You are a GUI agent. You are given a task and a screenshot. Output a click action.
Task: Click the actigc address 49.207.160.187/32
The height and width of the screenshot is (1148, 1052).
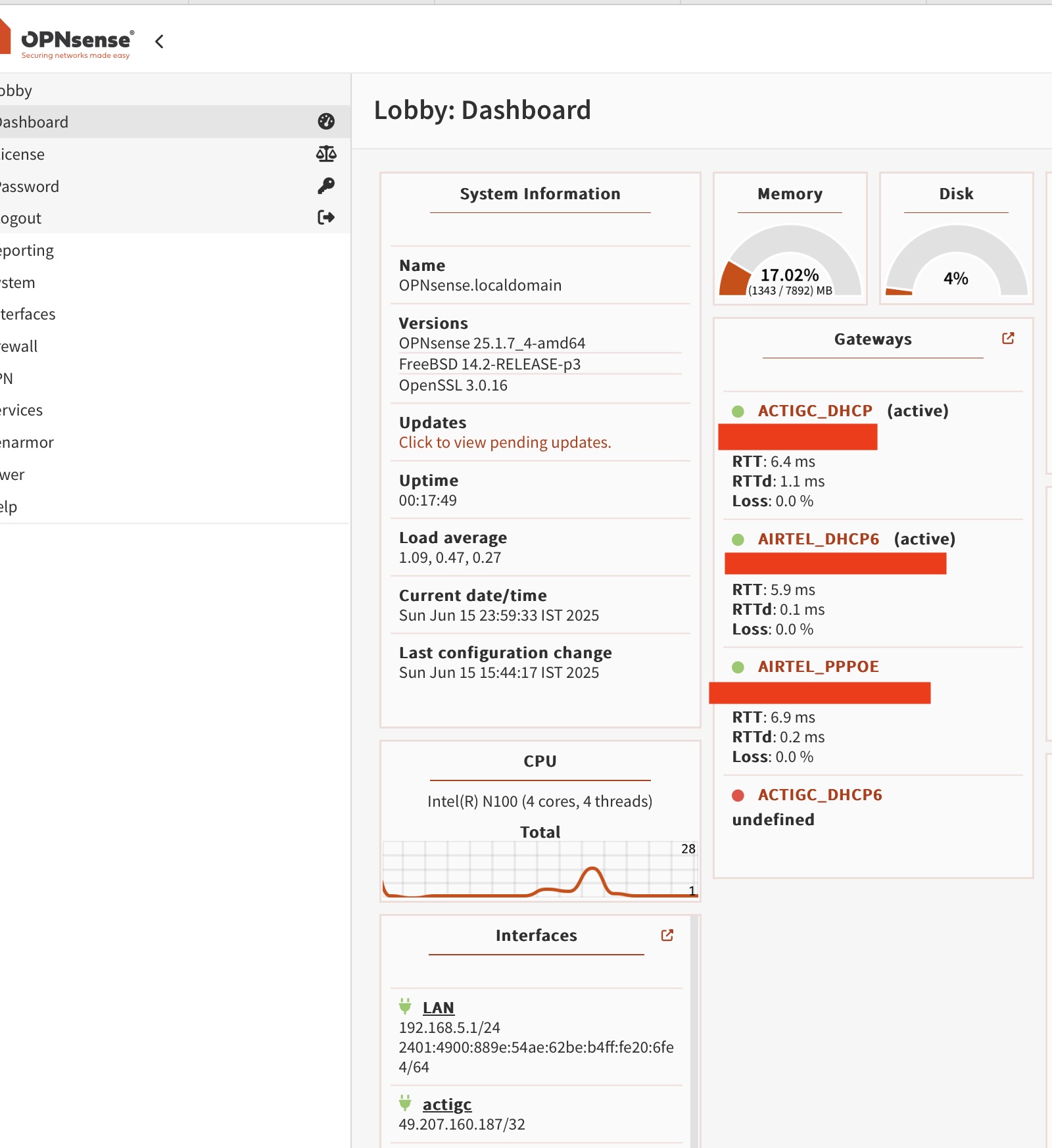point(462,1124)
